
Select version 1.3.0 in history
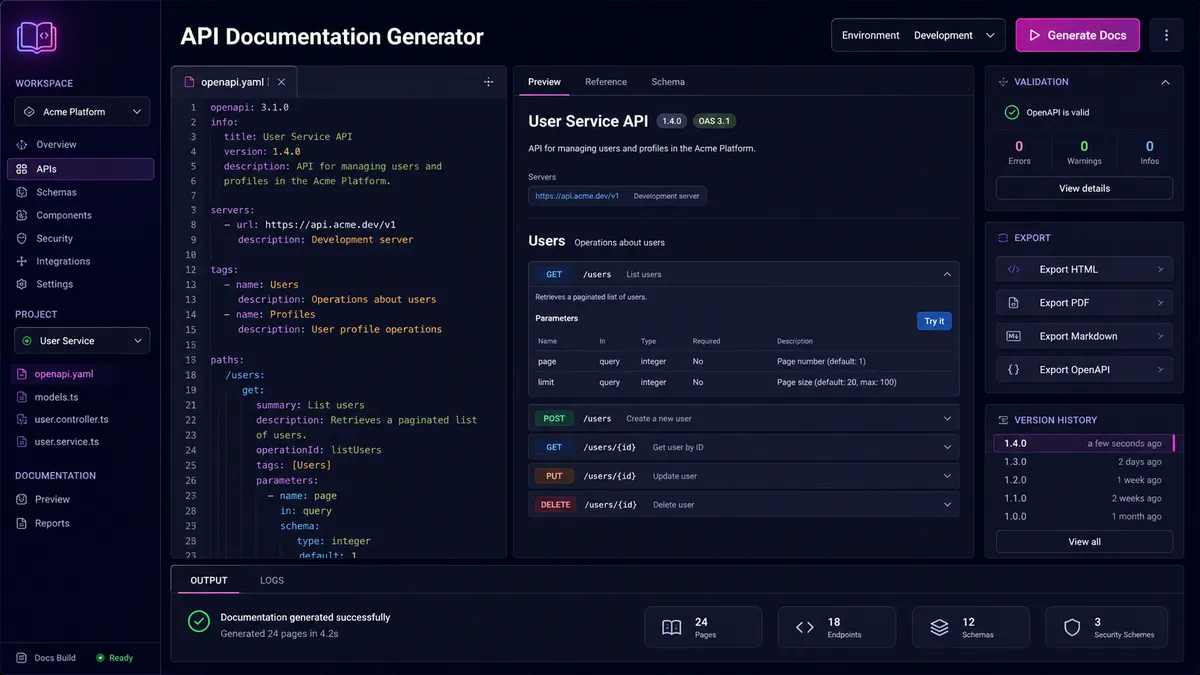[1084, 462]
